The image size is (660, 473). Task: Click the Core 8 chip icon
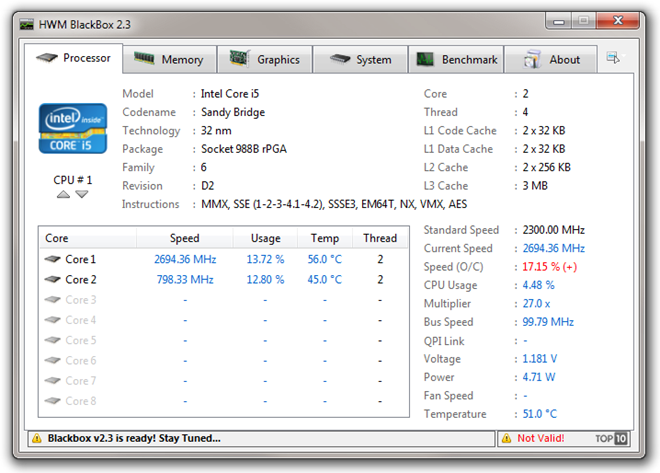(x=53, y=401)
